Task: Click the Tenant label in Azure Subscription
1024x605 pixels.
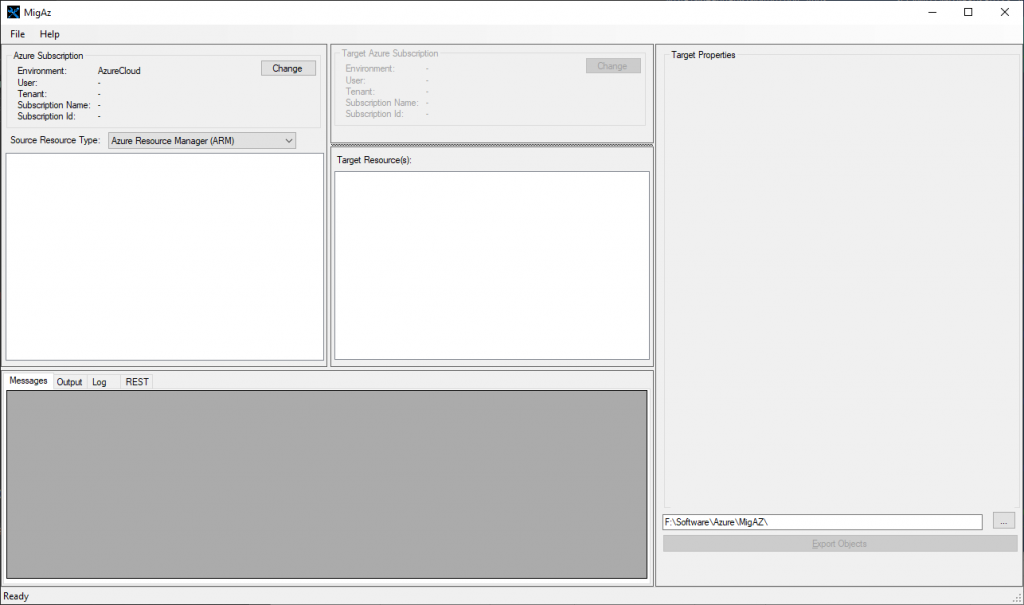Action: coord(32,94)
